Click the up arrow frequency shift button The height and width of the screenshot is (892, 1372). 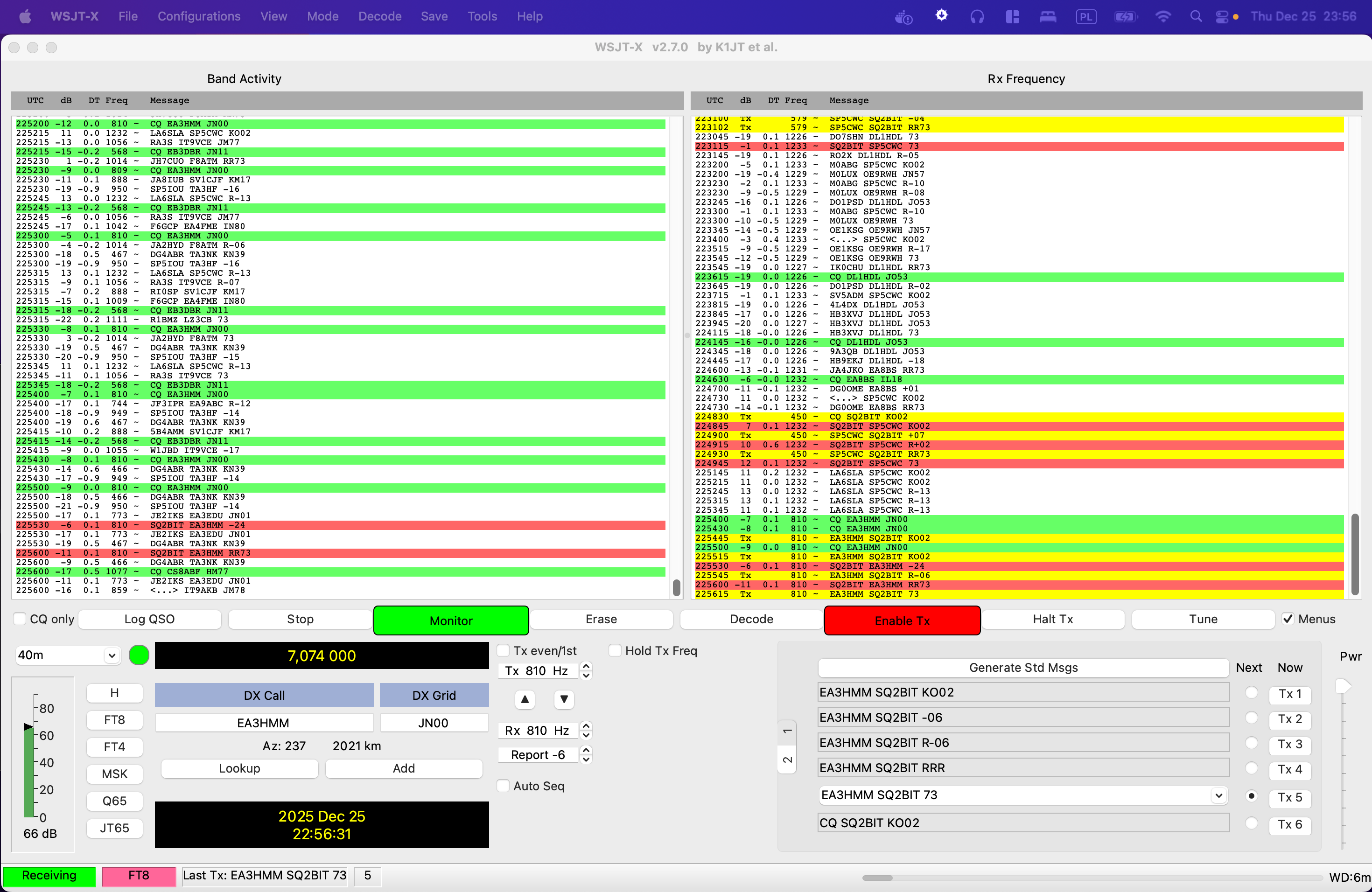tap(525, 699)
